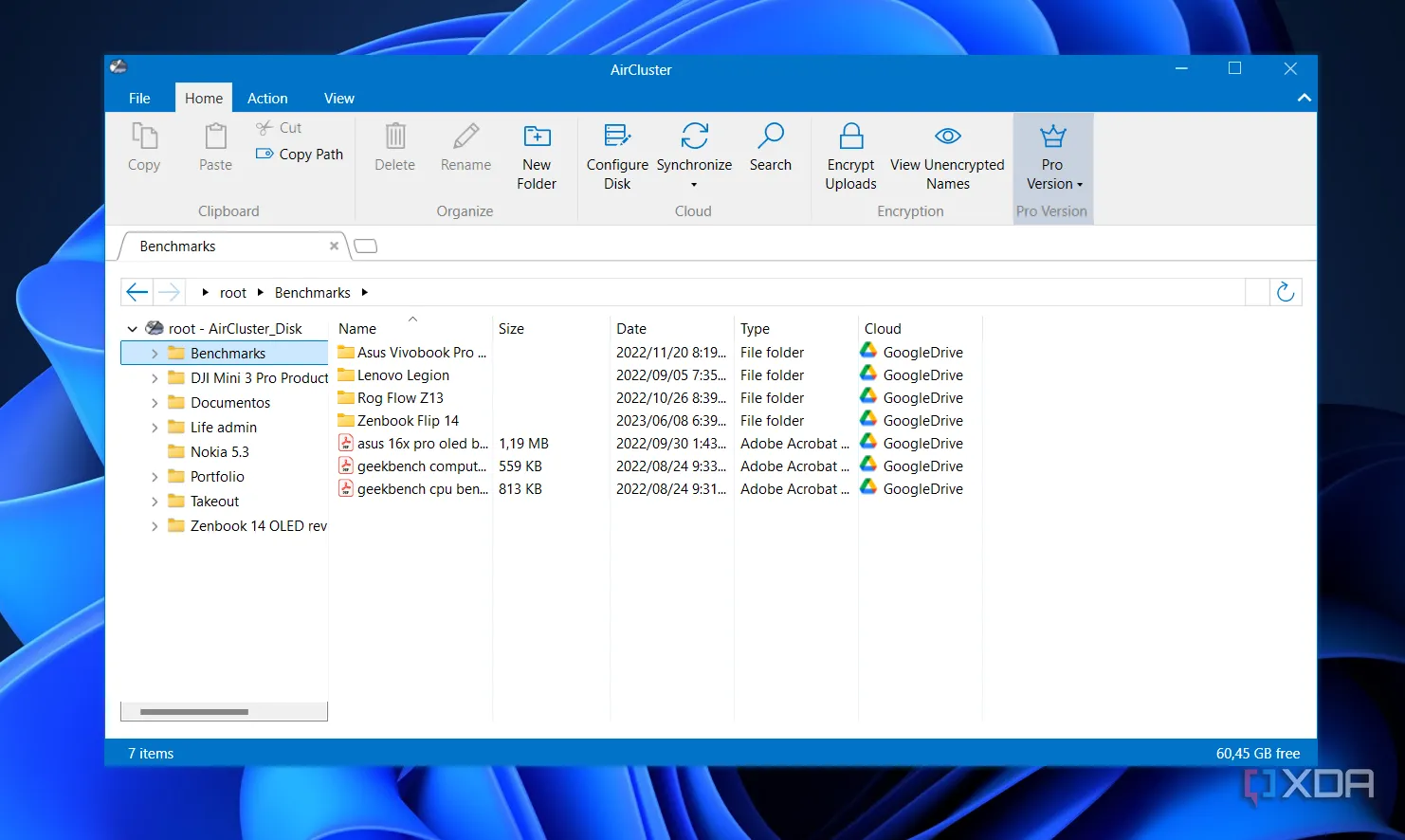The height and width of the screenshot is (840, 1405).
Task: Click the 60,45 GB free status text
Action: coord(1258,754)
